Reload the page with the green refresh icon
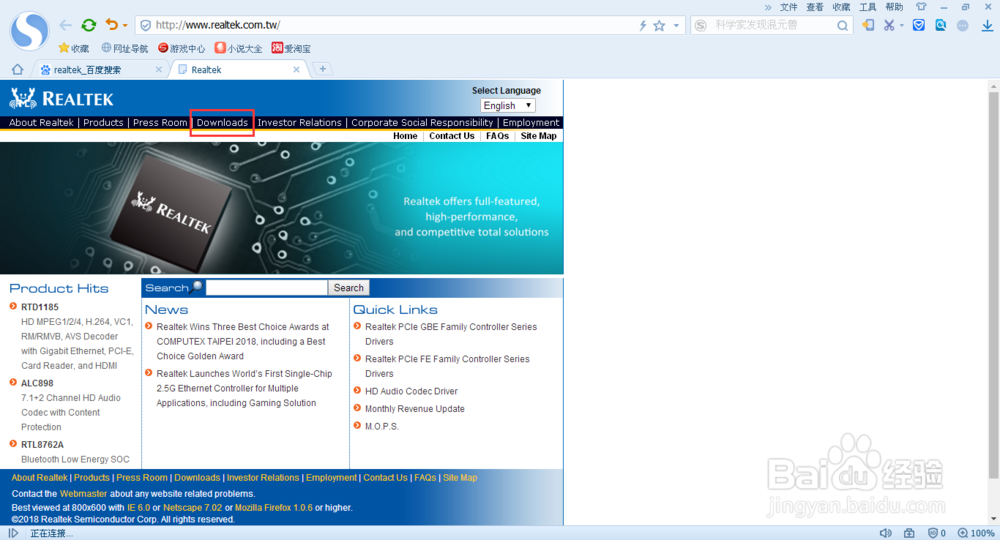This screenshot has width=1000, height=540. (89, 25)
